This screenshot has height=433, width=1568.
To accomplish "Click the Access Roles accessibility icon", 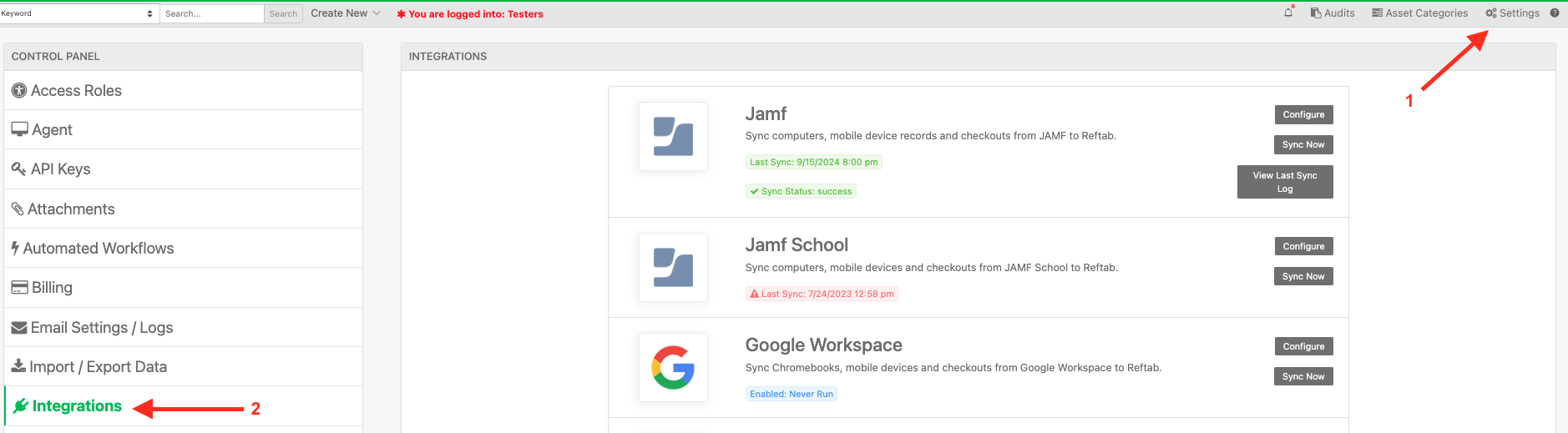I will pyautogui.click(x=19, y=91).
